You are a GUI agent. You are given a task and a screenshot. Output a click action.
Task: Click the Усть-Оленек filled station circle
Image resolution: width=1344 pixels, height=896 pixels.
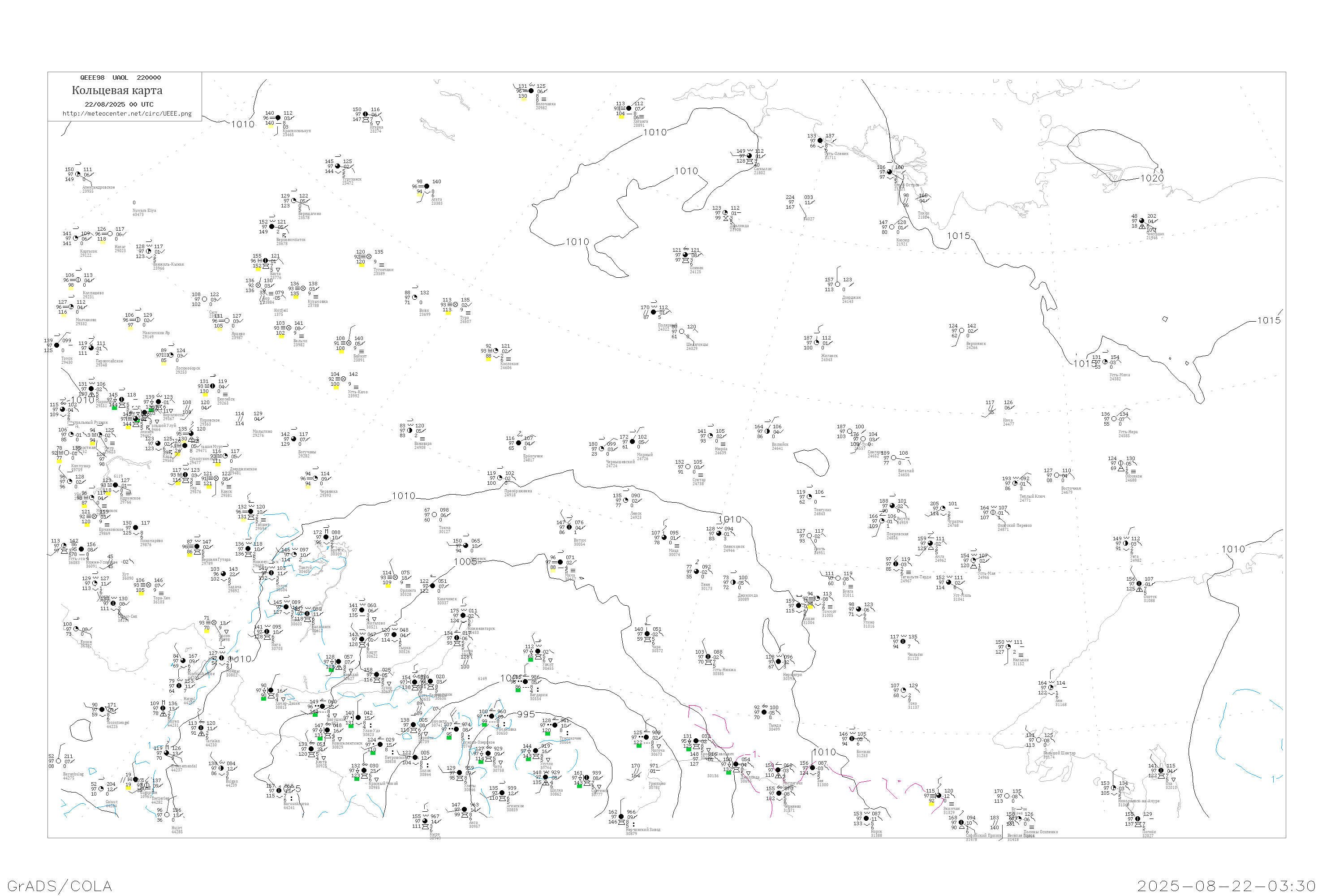click(x=820, y=141)
